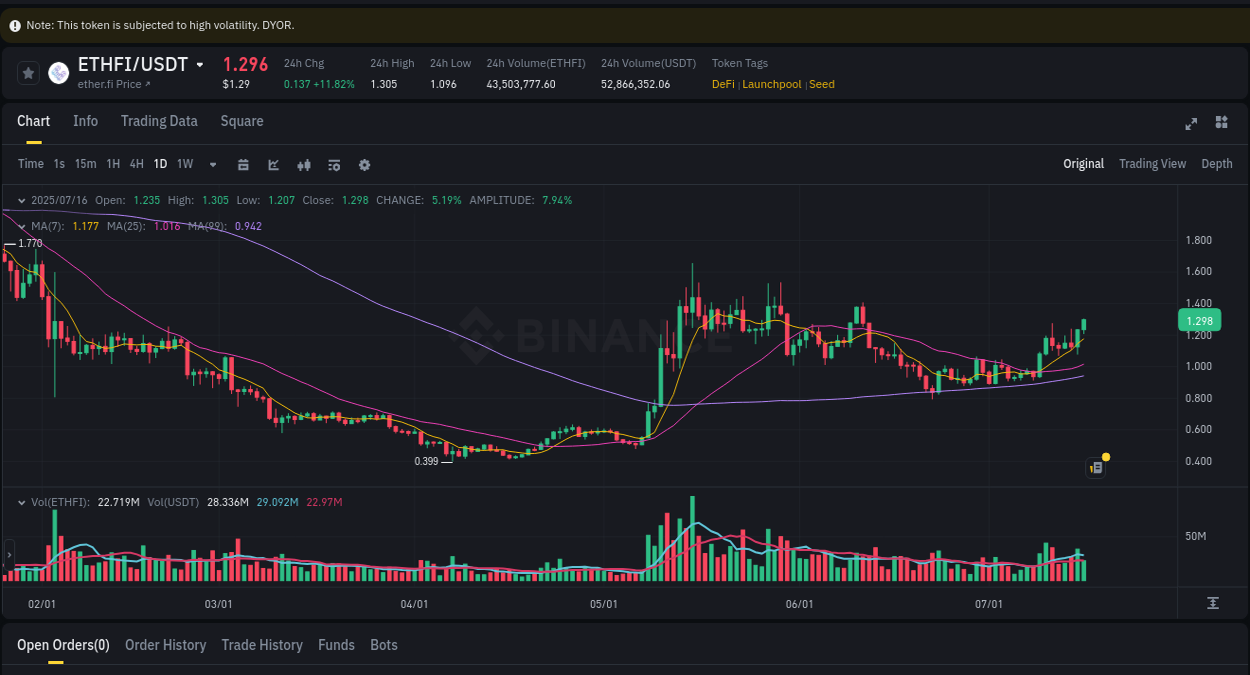Collapse the Vol(ETHFI) volume panel
The height and width of the screenshot is (675, 1250).
[x=20, y=501]
